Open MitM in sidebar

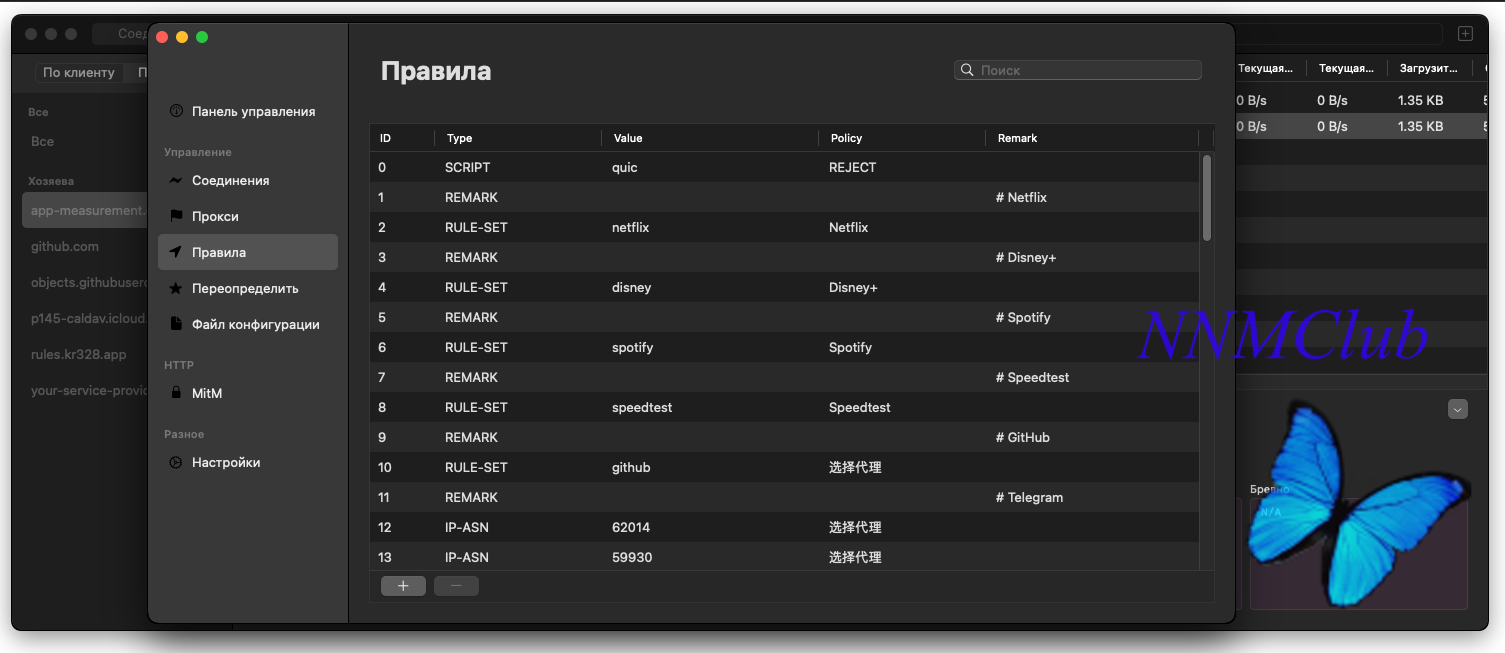tap(248, 393)
